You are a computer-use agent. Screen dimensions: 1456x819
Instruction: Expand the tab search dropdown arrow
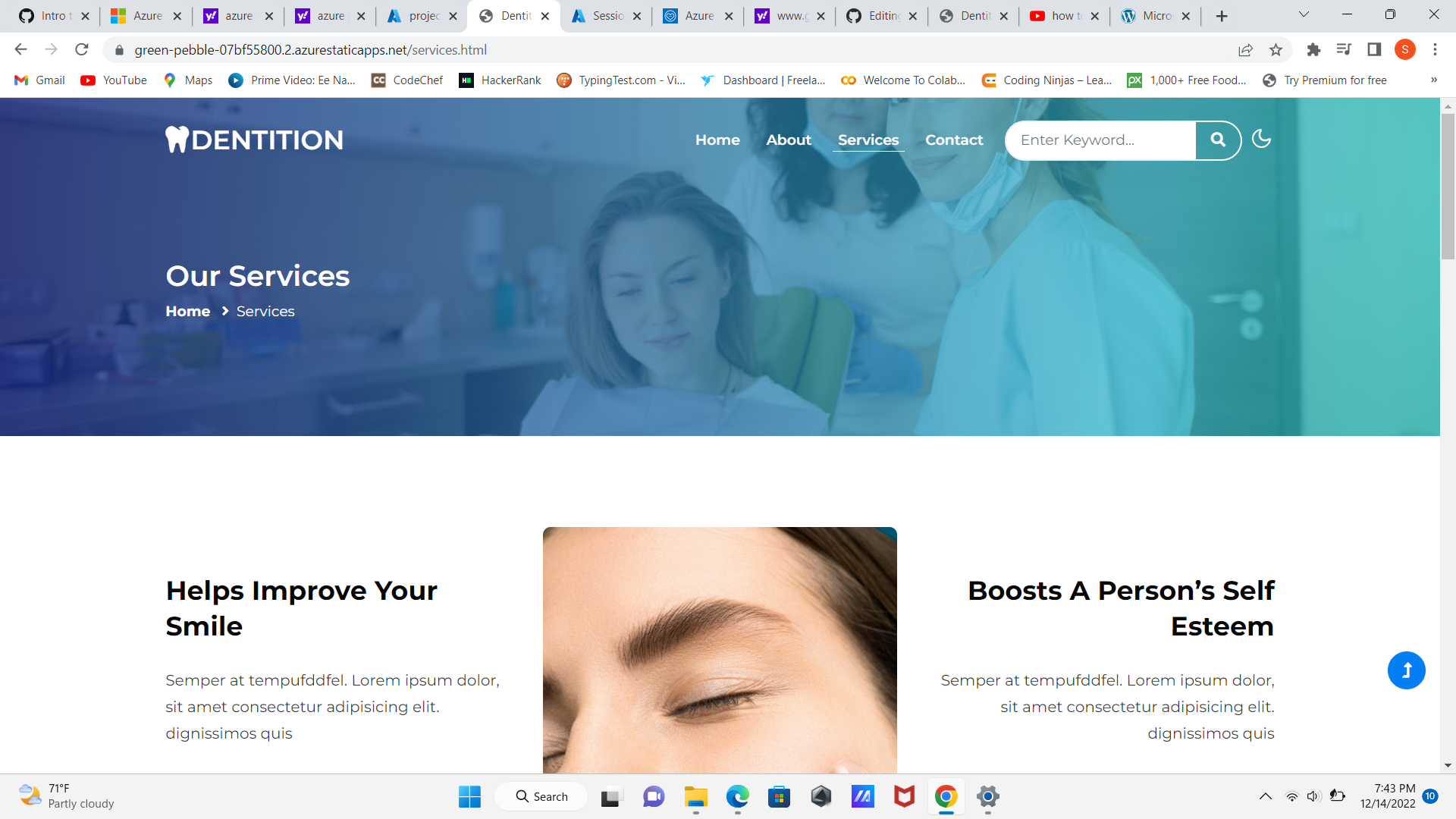coord(1304,14)
